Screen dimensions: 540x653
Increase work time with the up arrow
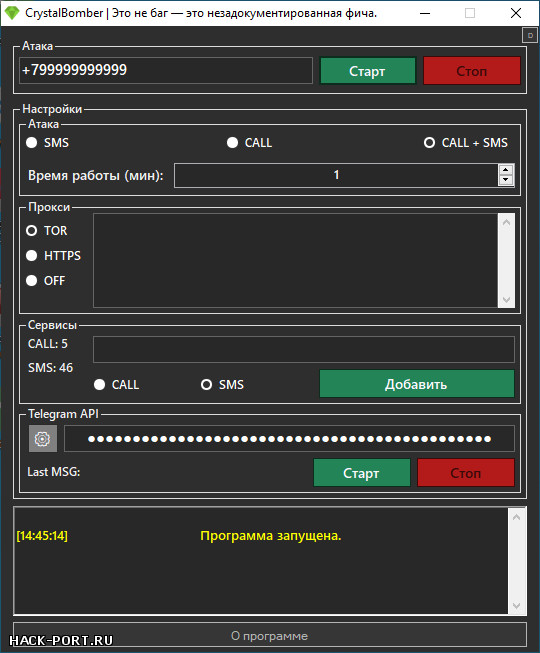[505, 169]
